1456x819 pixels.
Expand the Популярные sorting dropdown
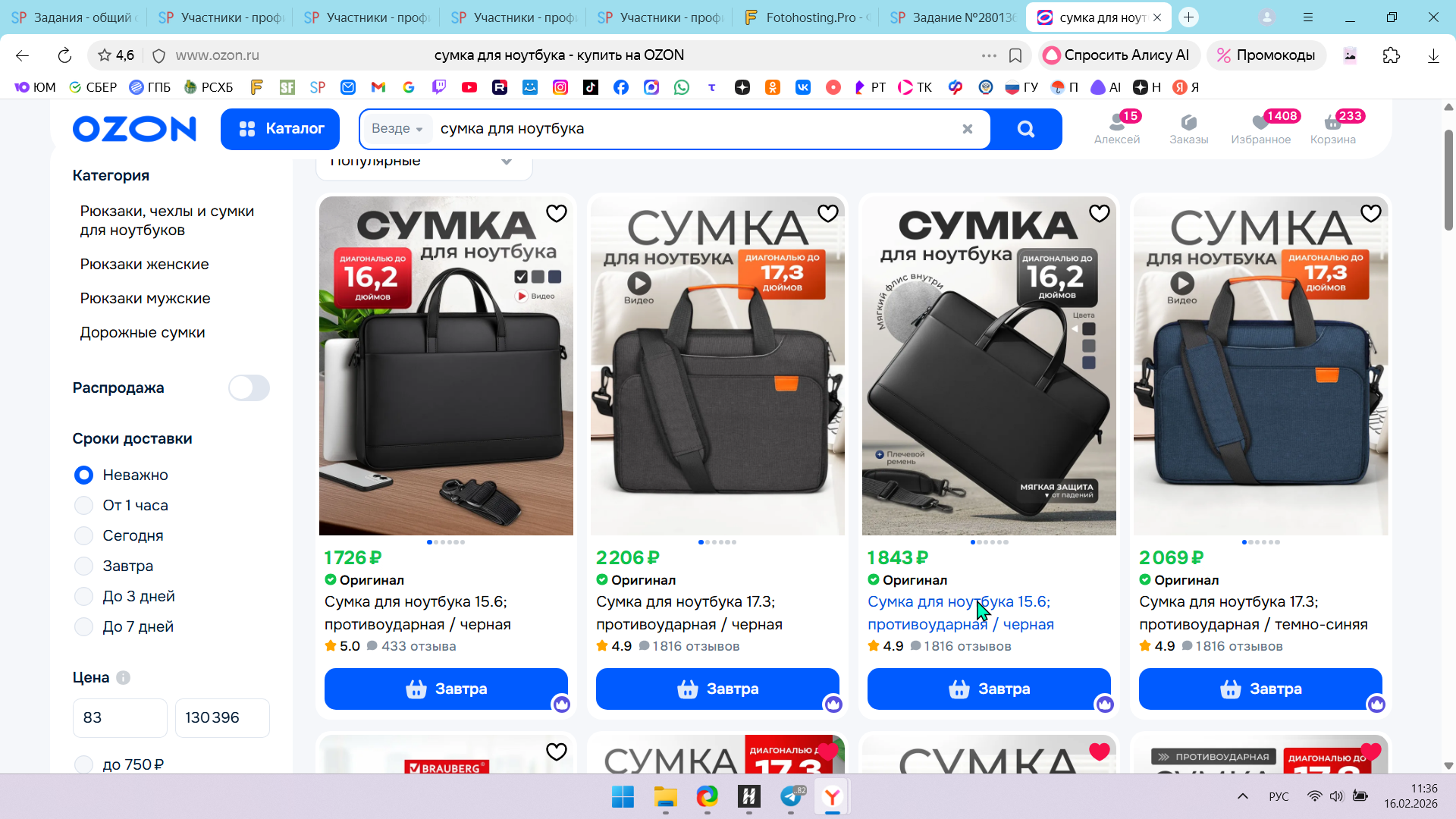click(x=424, y=162)
